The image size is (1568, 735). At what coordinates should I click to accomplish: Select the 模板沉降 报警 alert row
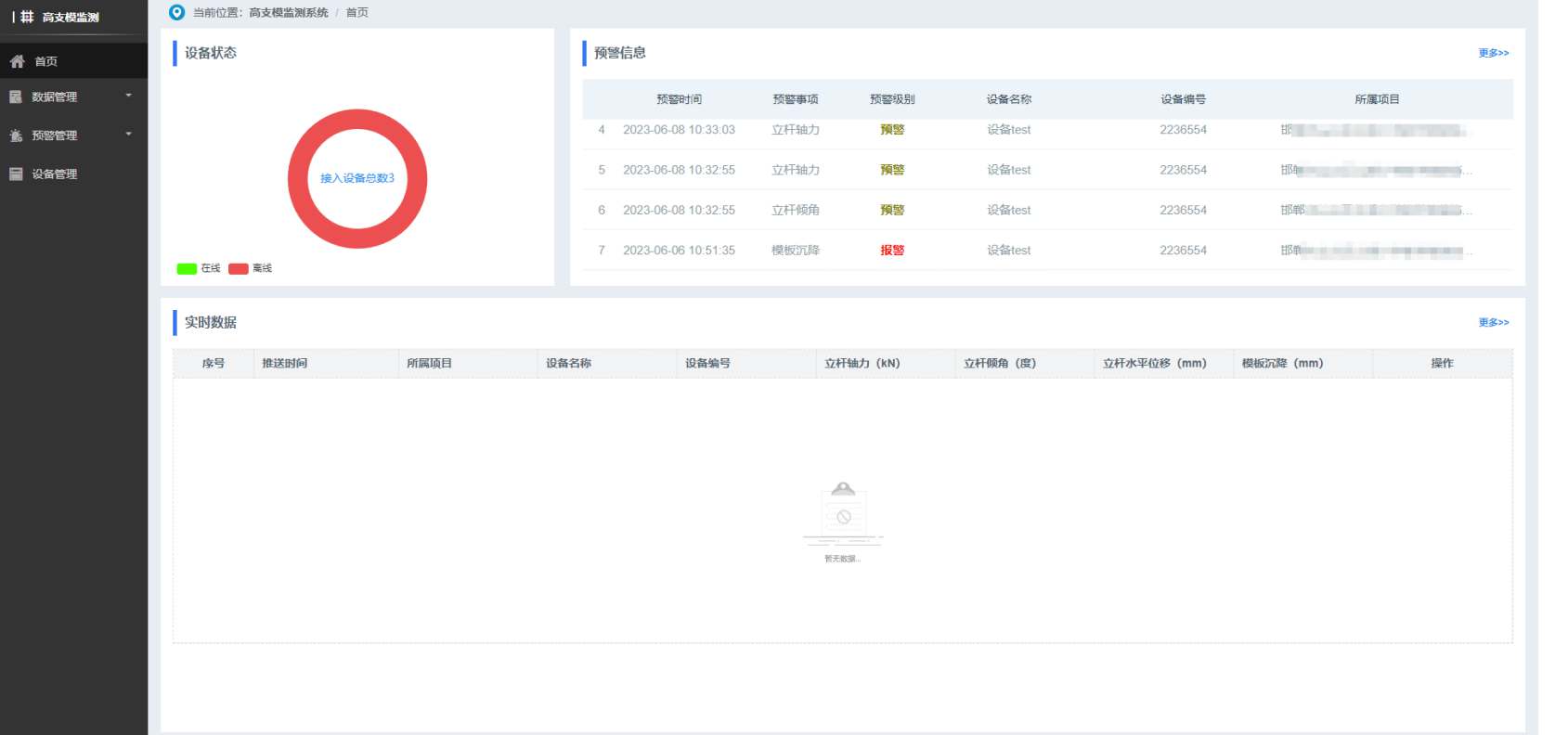[891, 251]
